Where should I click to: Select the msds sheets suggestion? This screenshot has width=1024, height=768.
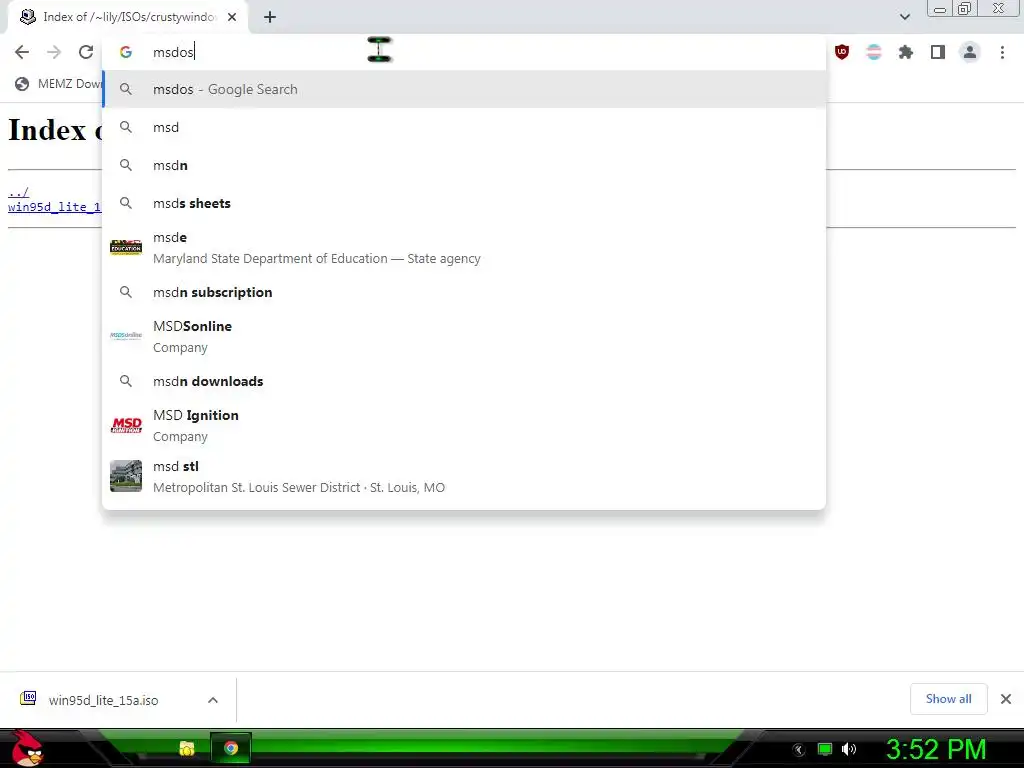464,203
